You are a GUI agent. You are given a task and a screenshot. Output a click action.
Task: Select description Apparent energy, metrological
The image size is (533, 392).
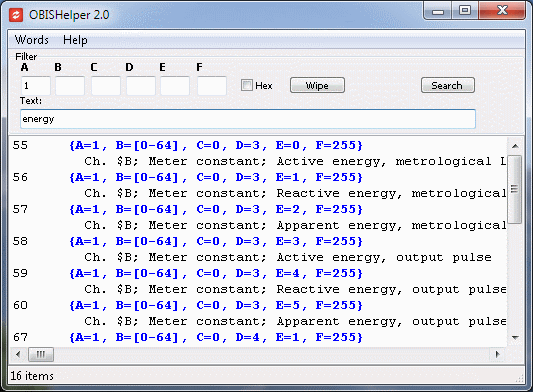[295, 225]
